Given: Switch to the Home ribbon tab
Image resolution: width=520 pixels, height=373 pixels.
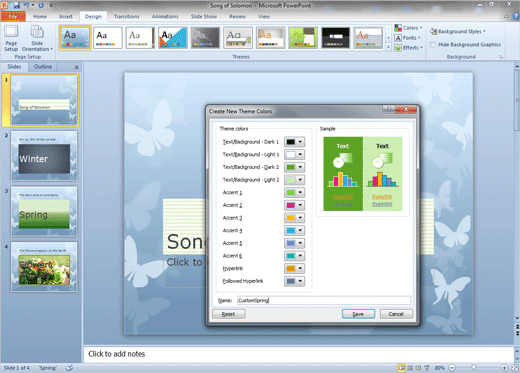Looking at the screenshot, I should 40,16.
